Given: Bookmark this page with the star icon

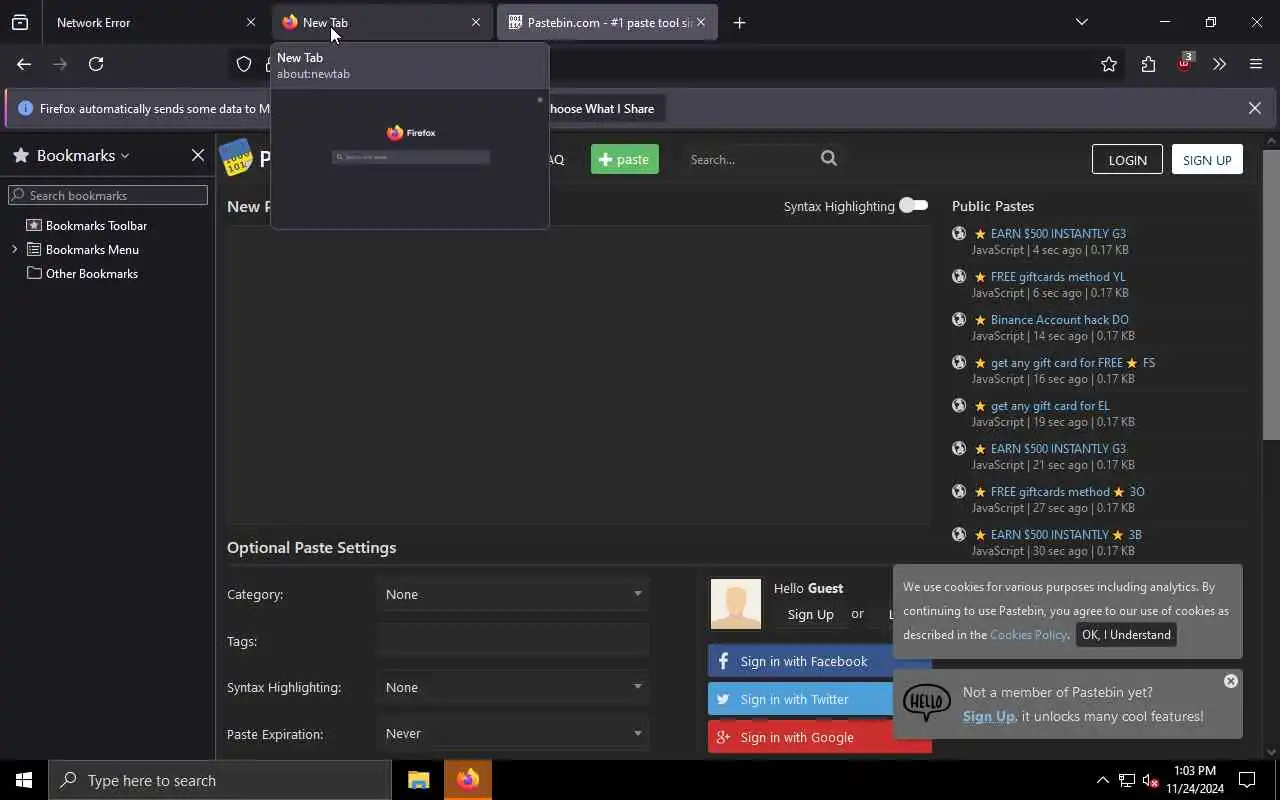Looking at the screenshot, I should tap(1109, 64).
